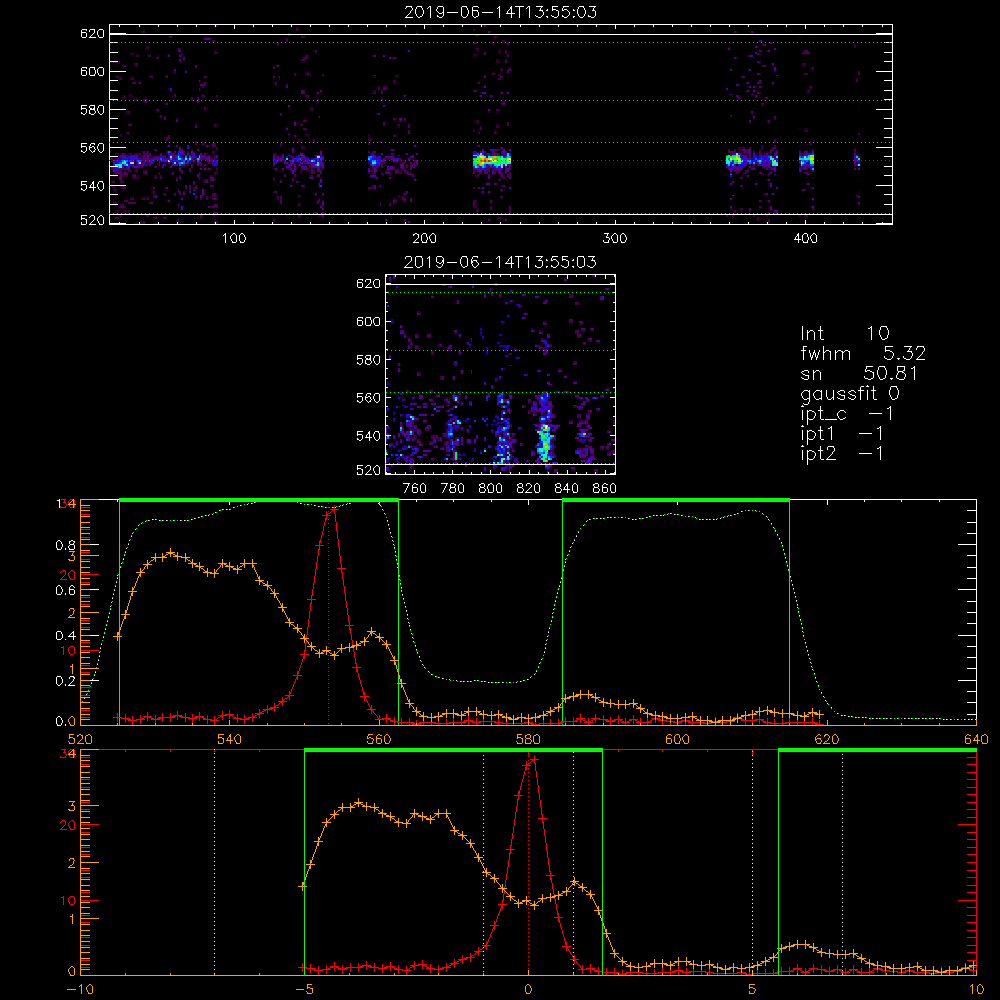
Task: Click the 'sn 50.81' value line
Action: point(859,373)
